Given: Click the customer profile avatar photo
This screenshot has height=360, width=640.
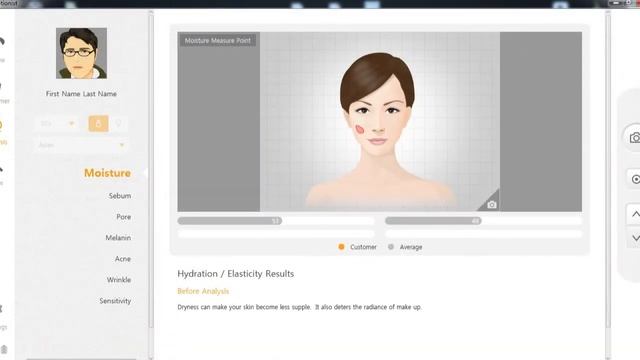Looking at the screenshot, I should tap(81, 53).
